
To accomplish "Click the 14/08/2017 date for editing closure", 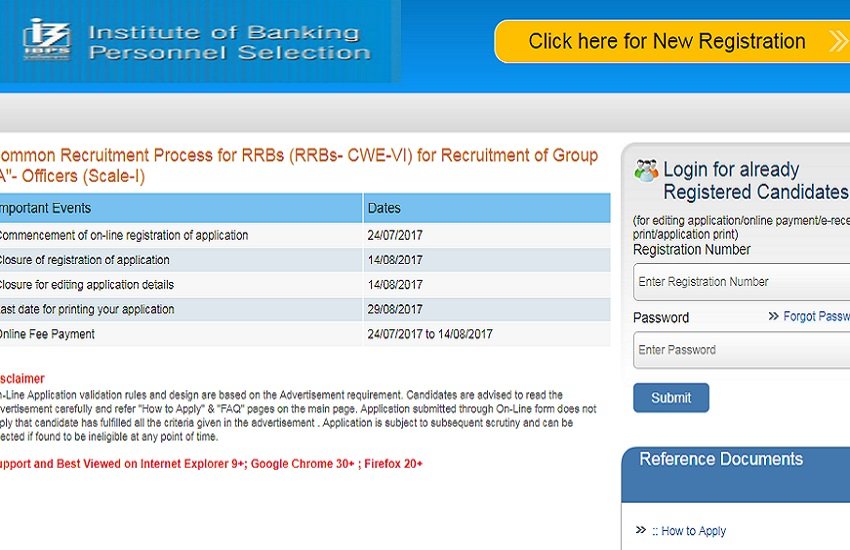I will (395, 285).
